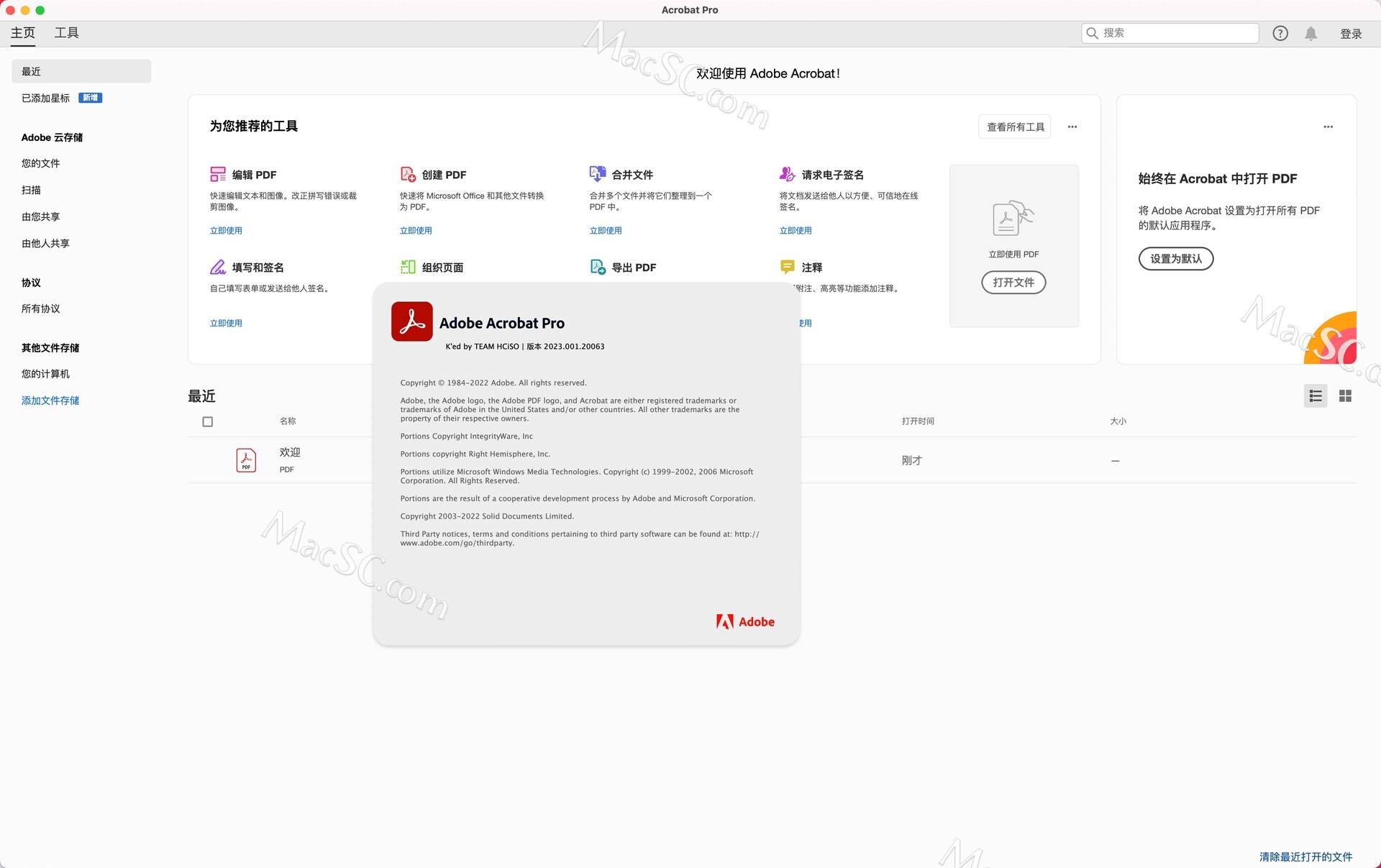The height and width of the screenshot is (868, 1381).
Task: Click 立即使用 under 合并文件
Action: pos(606,230)
